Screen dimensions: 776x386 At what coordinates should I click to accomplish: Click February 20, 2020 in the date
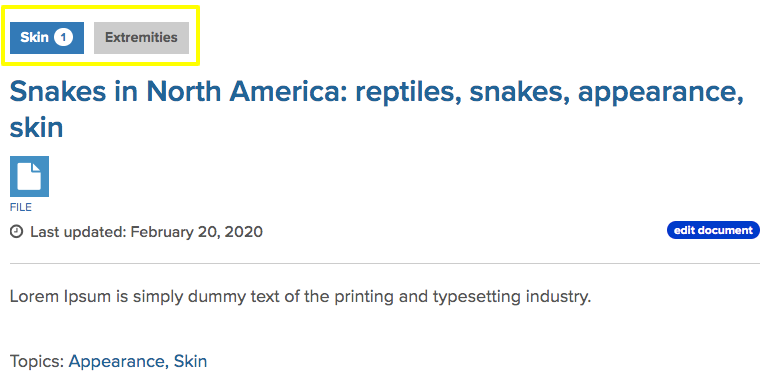click(196, 232)
